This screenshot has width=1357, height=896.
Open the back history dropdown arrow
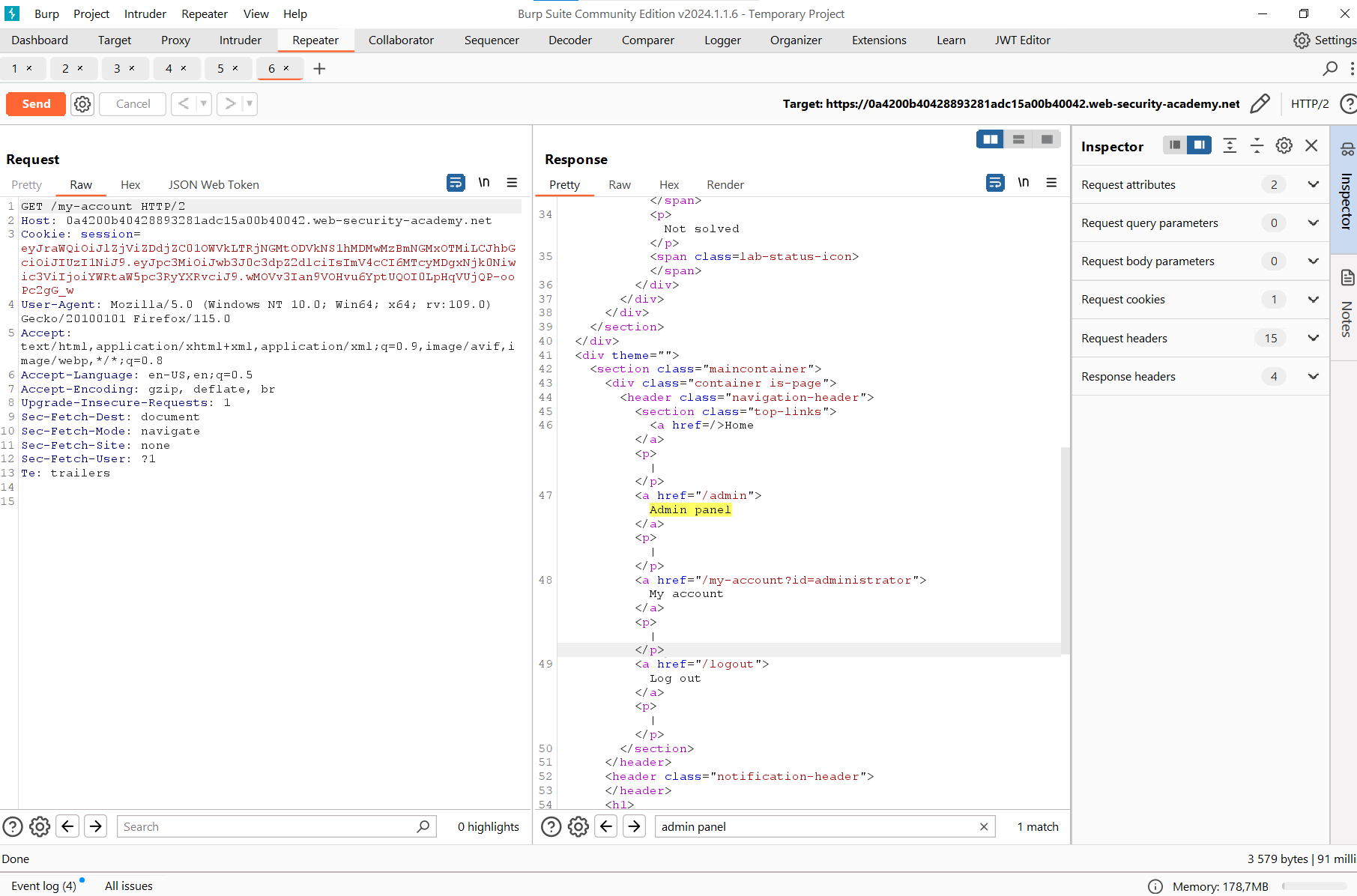pyautogui.click(x=203, y=104)
